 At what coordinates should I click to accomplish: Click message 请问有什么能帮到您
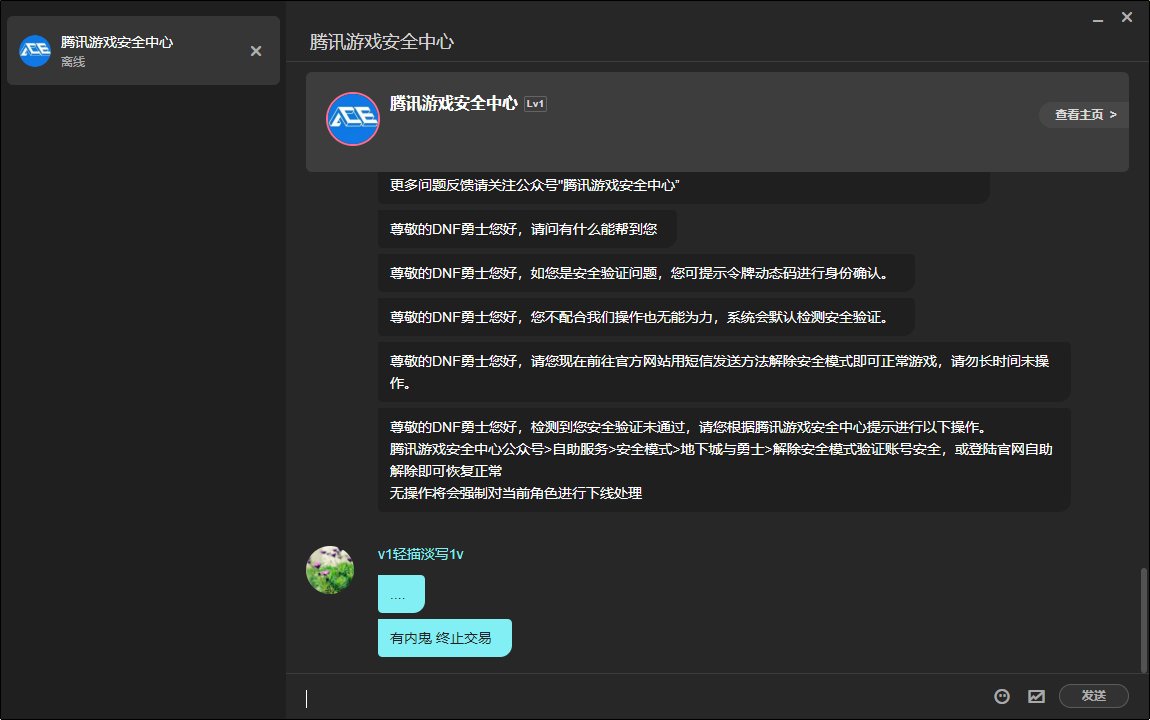pos(527,229)
